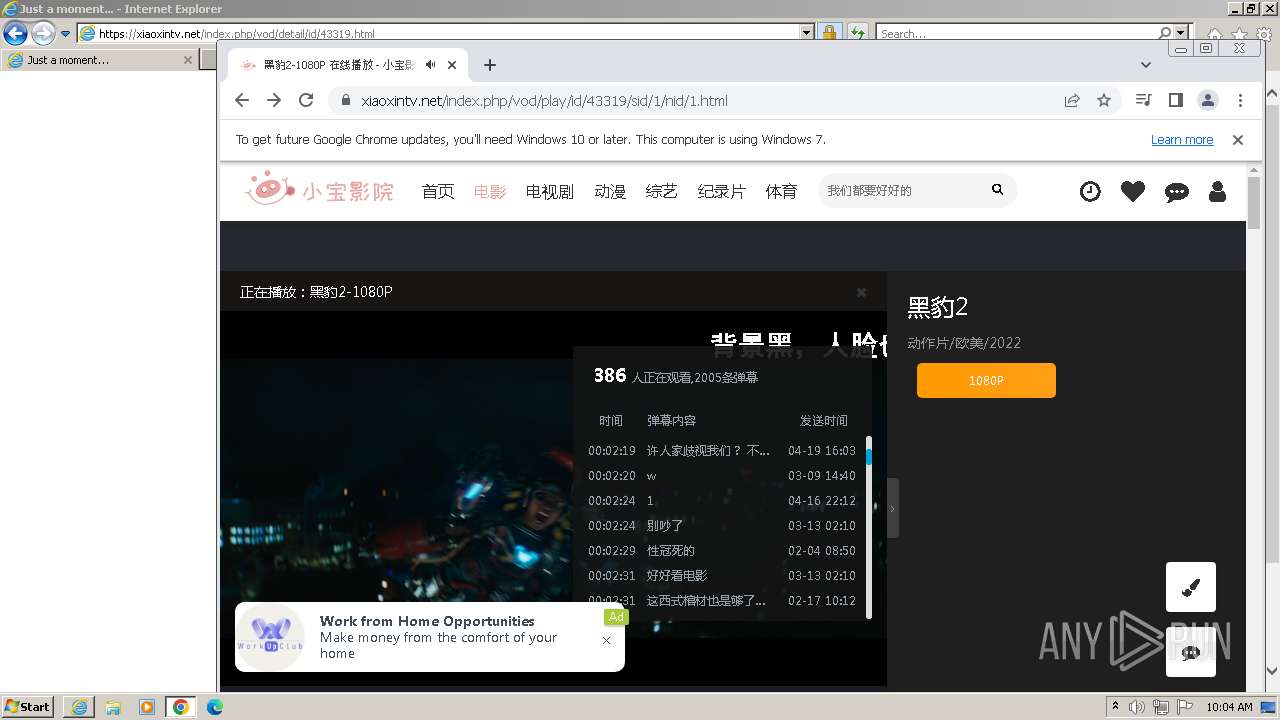Click danmaku row 别吵了
Screen dimensions: 1280x720
[x=722, y=526]
